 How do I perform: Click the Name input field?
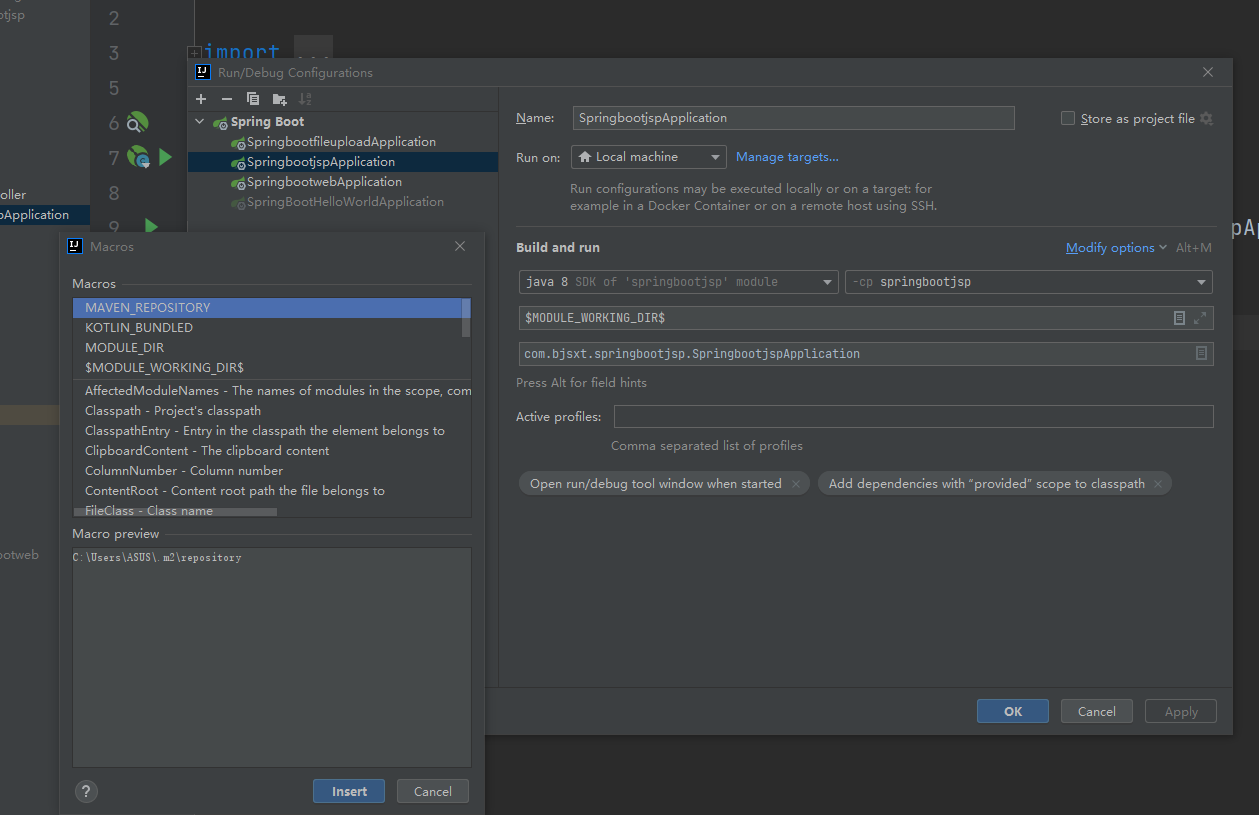[x=794, y=118]
